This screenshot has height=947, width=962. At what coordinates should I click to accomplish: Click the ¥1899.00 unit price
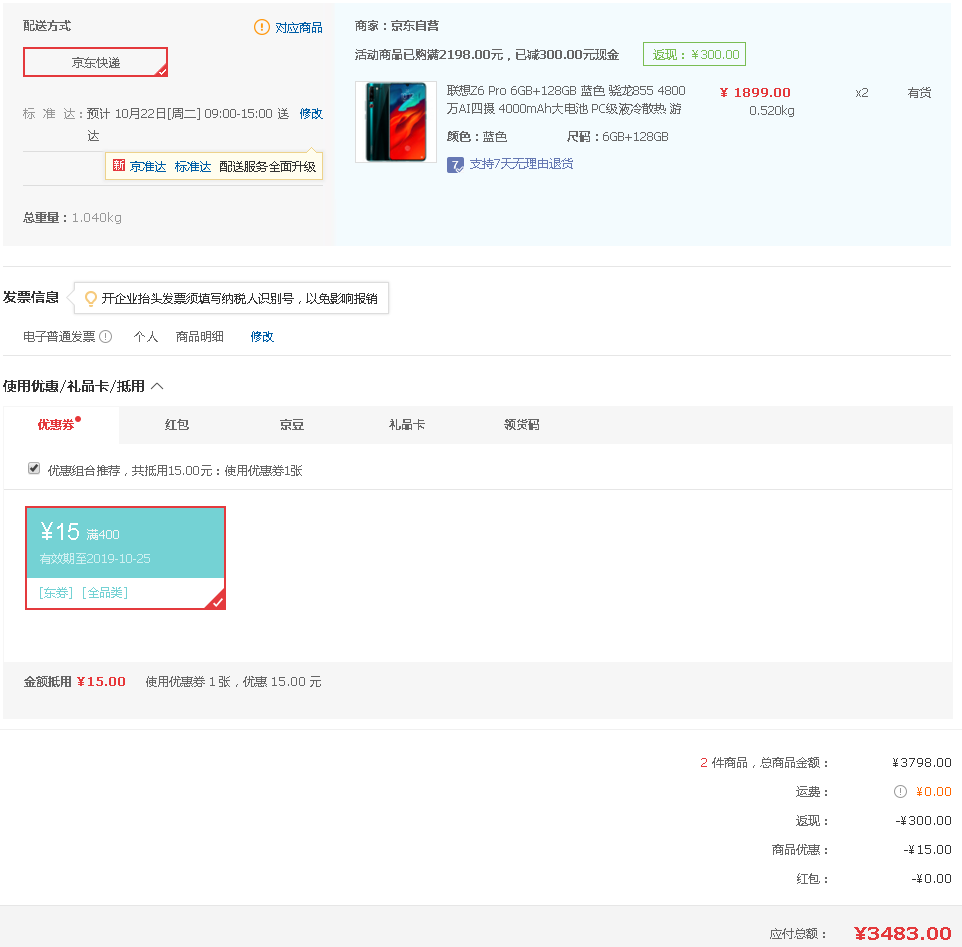755,93
